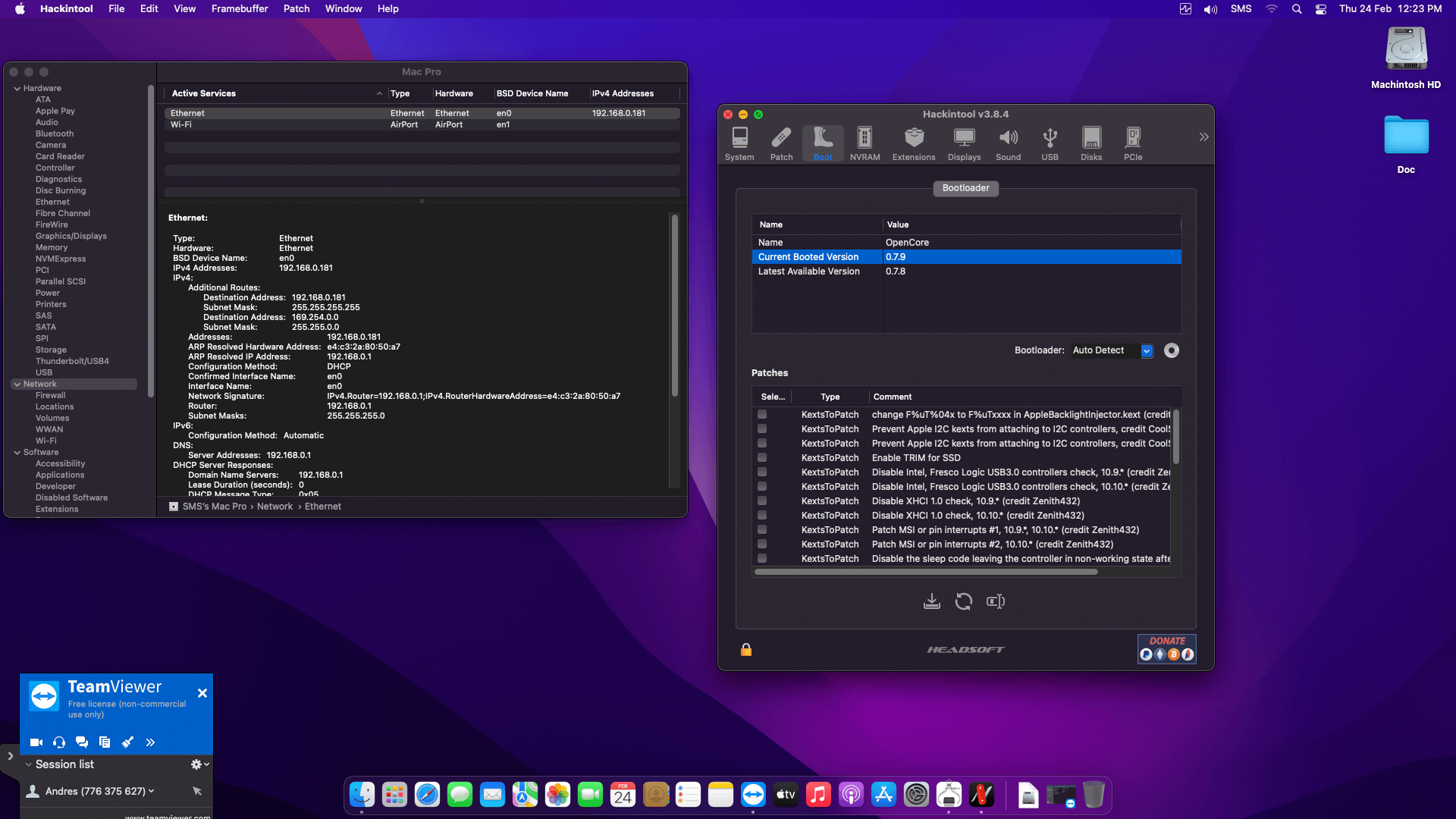Select Latest Available Version row
The height and width of the screenshot is (819, 1456).
tap(966, 271)
